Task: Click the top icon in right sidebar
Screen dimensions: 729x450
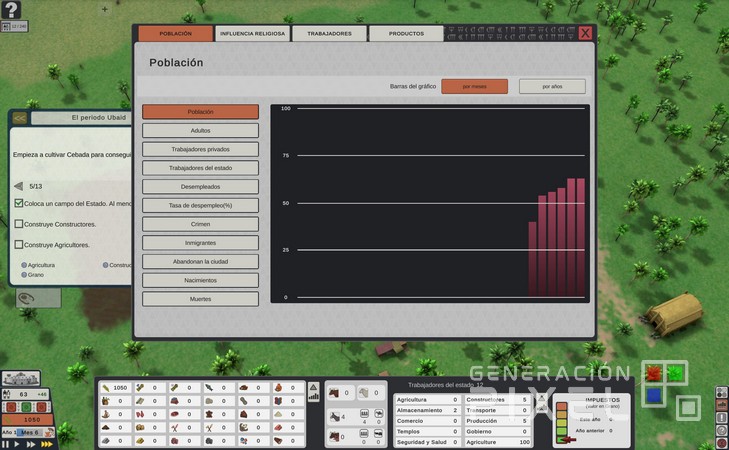Action: (x=721, y=392)
